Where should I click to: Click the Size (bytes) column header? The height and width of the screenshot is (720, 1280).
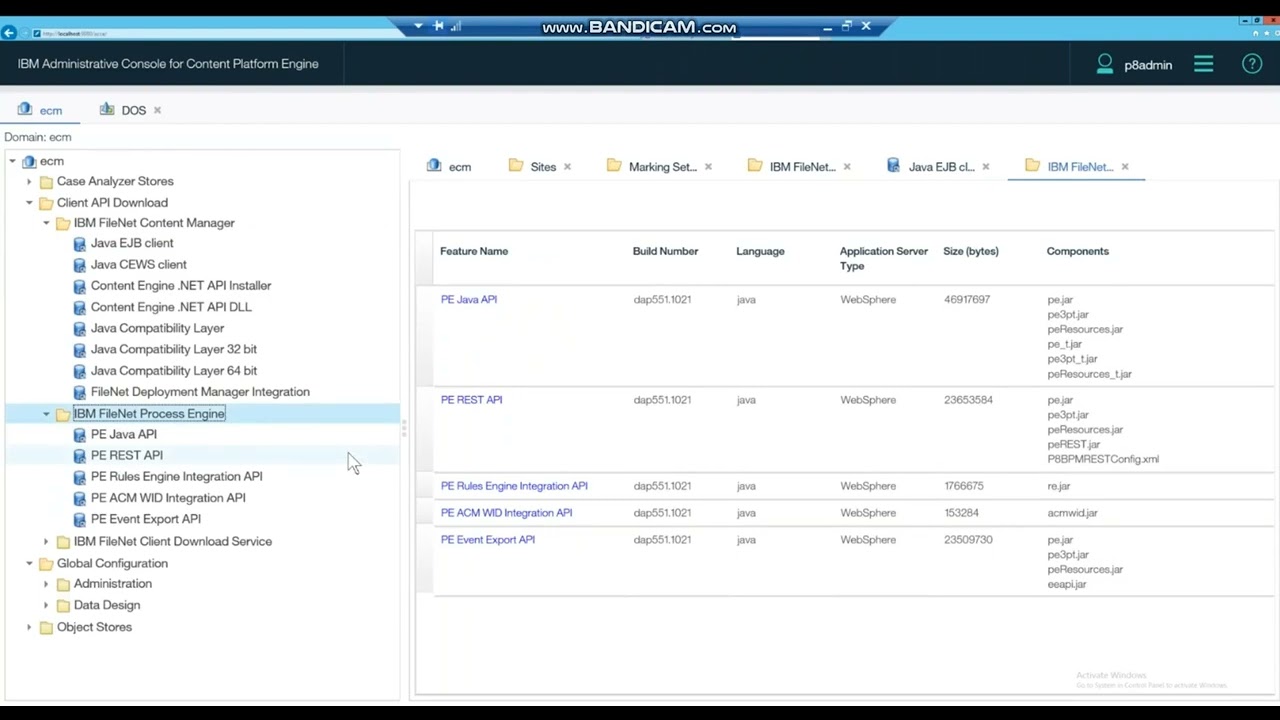coord(971,251)
